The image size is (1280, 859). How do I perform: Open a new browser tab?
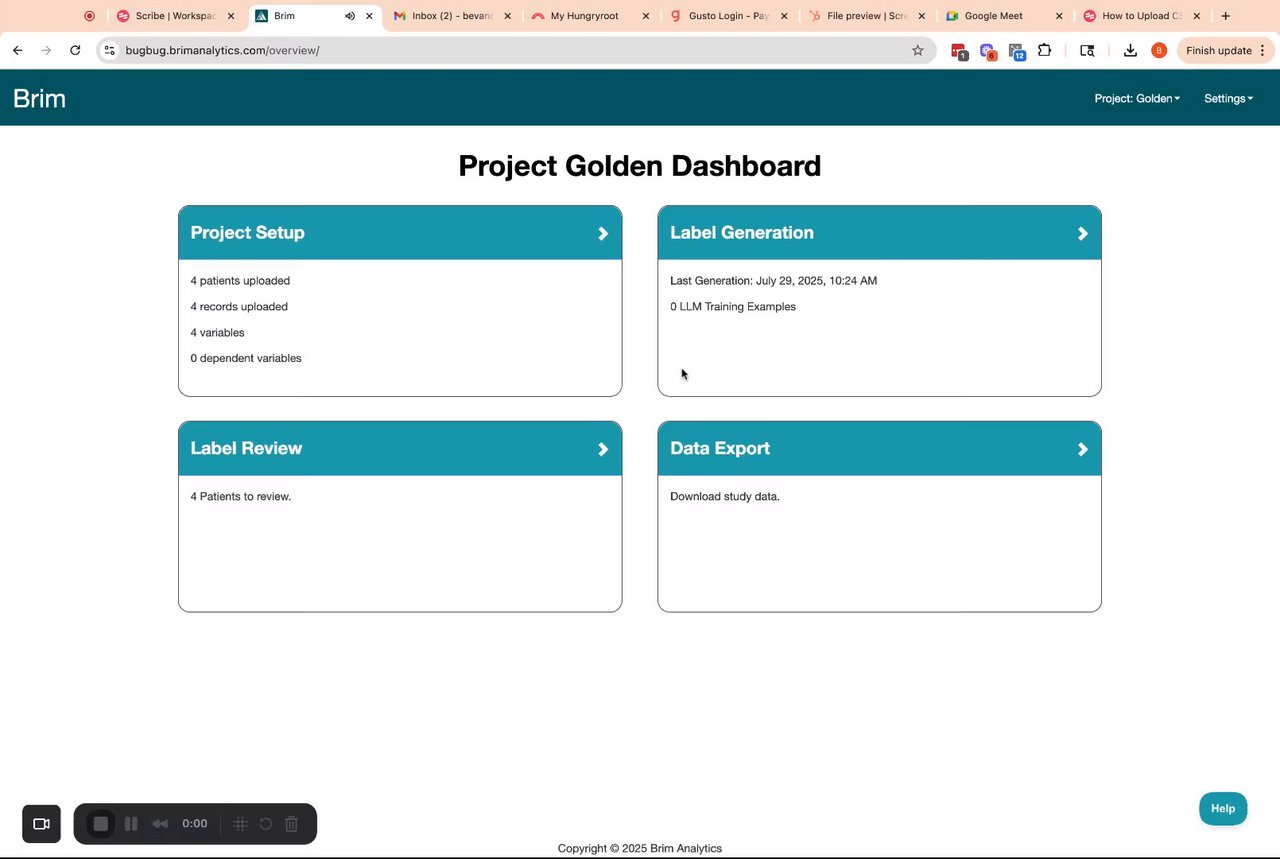click(1225, 16)
